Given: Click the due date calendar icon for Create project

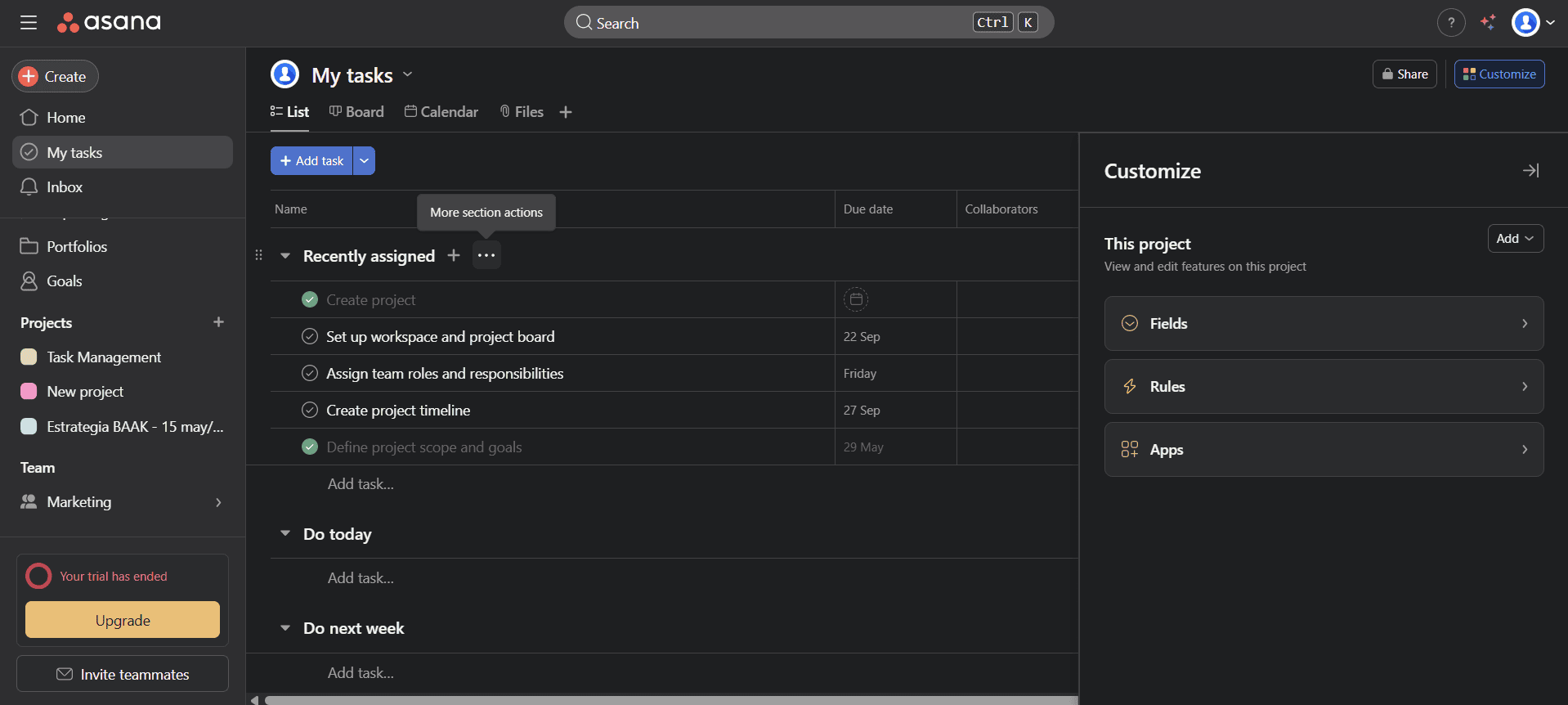Looking at the screenshot, I should (855, 300).
